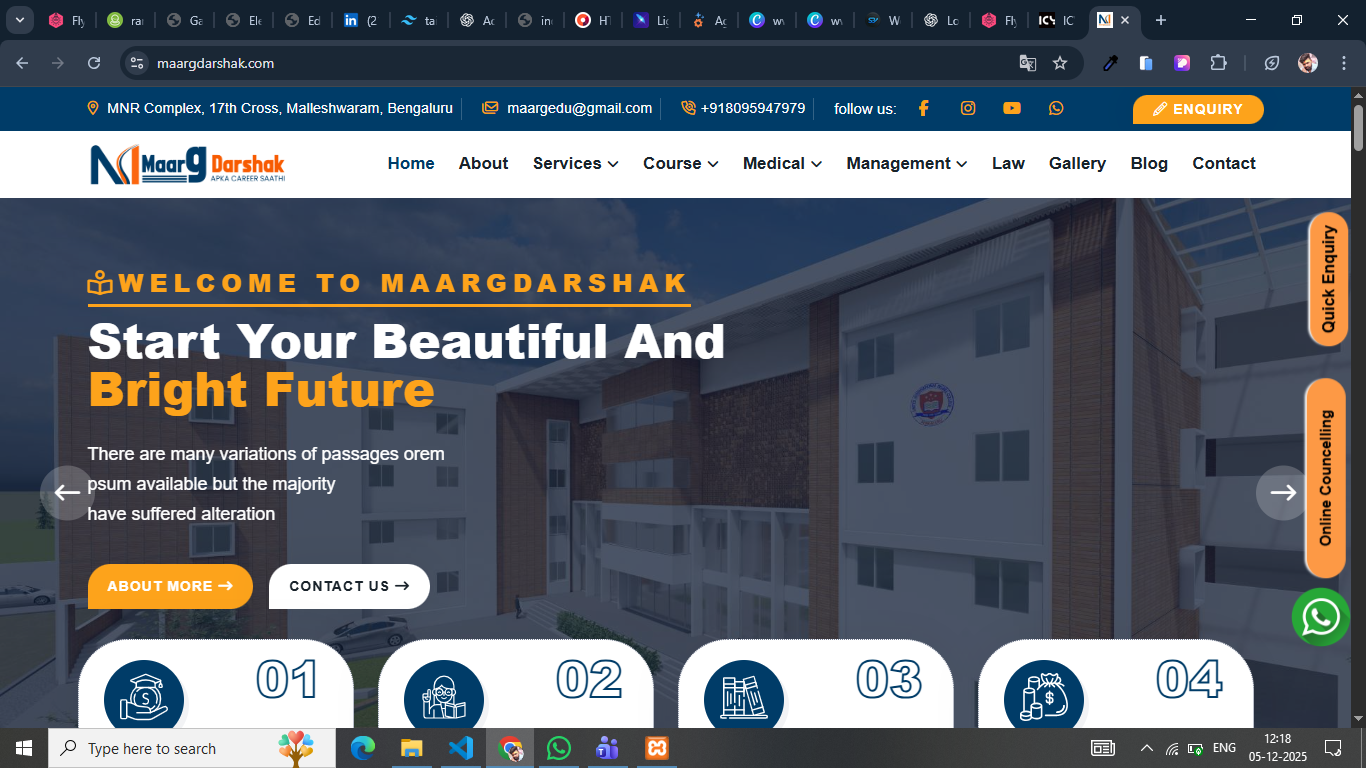
Task: Click the maargdarshak.com address bar
Action: coord(600,63)
